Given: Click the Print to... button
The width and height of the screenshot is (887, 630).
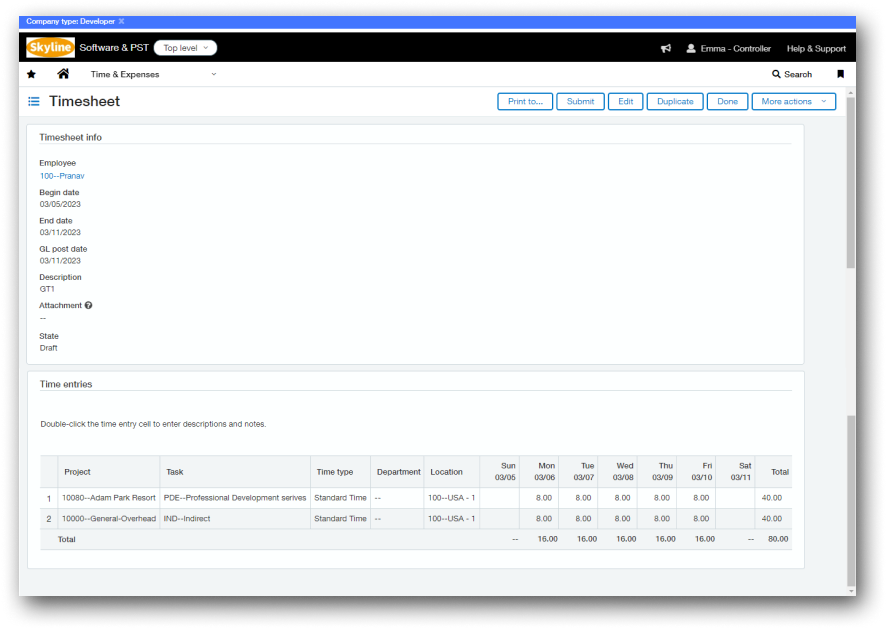Looking at the screenshot, I should pyautogui.click(x=525, y=101).
